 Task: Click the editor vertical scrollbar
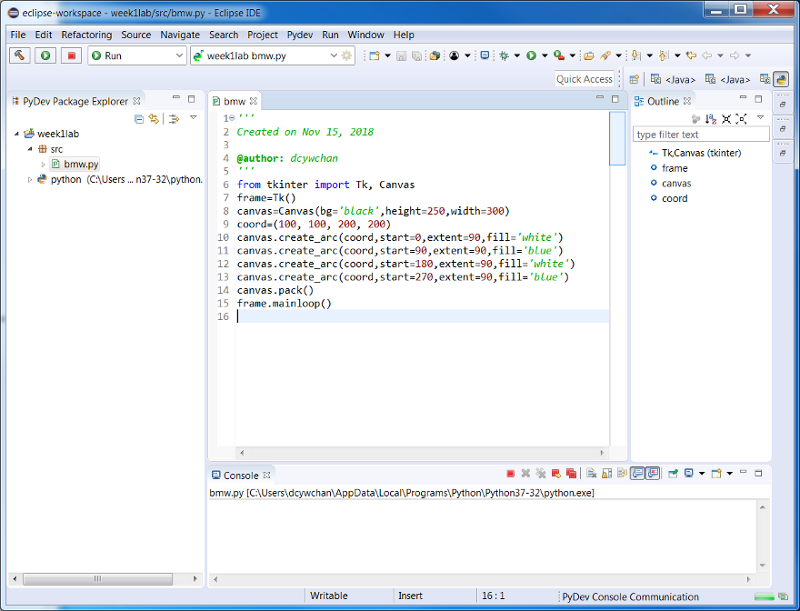(x=617, y=140)
